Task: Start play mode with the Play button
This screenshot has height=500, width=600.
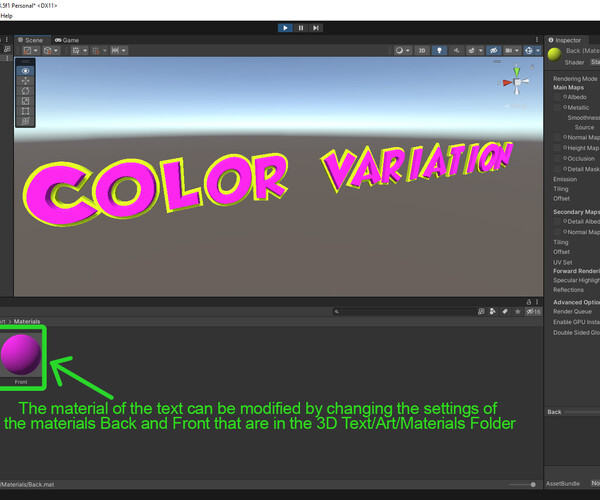Action: click(285, 28)
